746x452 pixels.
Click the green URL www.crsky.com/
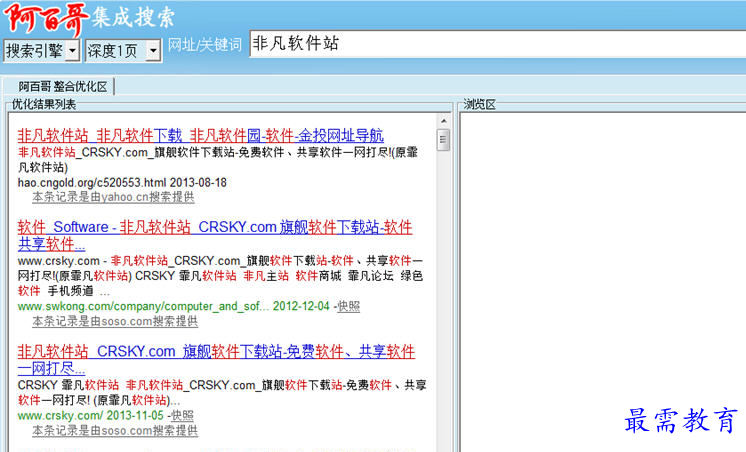coord(60,416)
